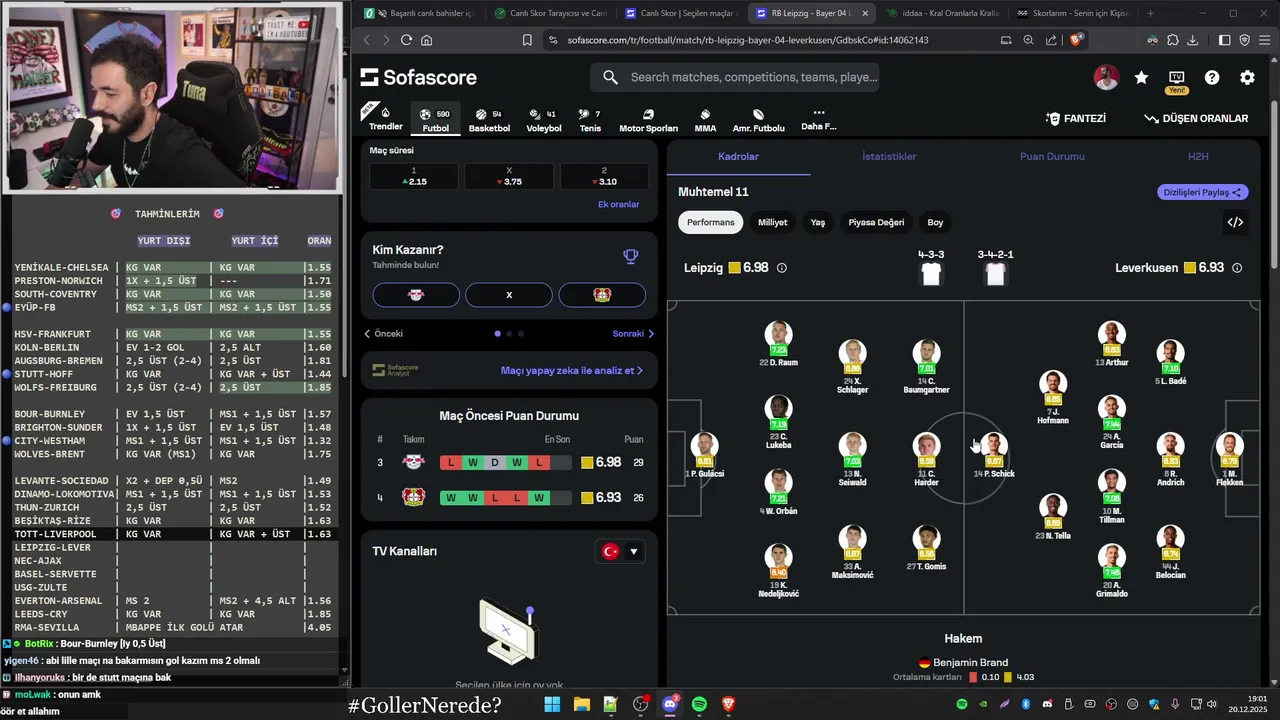
Task: Open the Amr. Futbolu category
Action: (758, 120)
